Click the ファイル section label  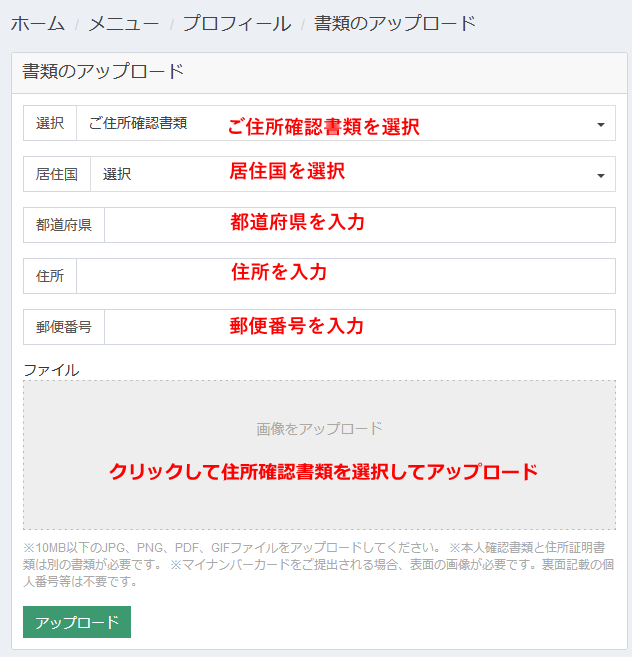click(x=51, y=370)
